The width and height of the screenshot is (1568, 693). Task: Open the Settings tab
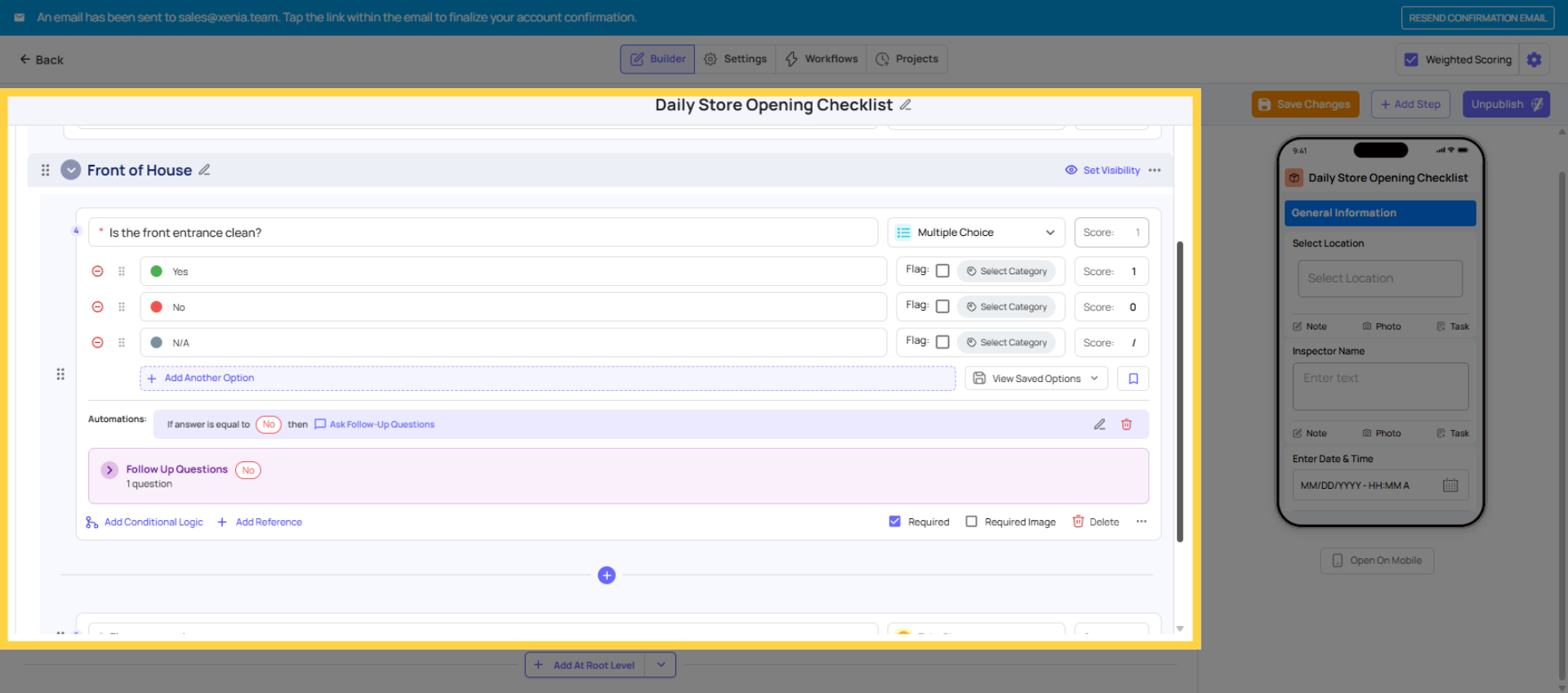point(735,59)
